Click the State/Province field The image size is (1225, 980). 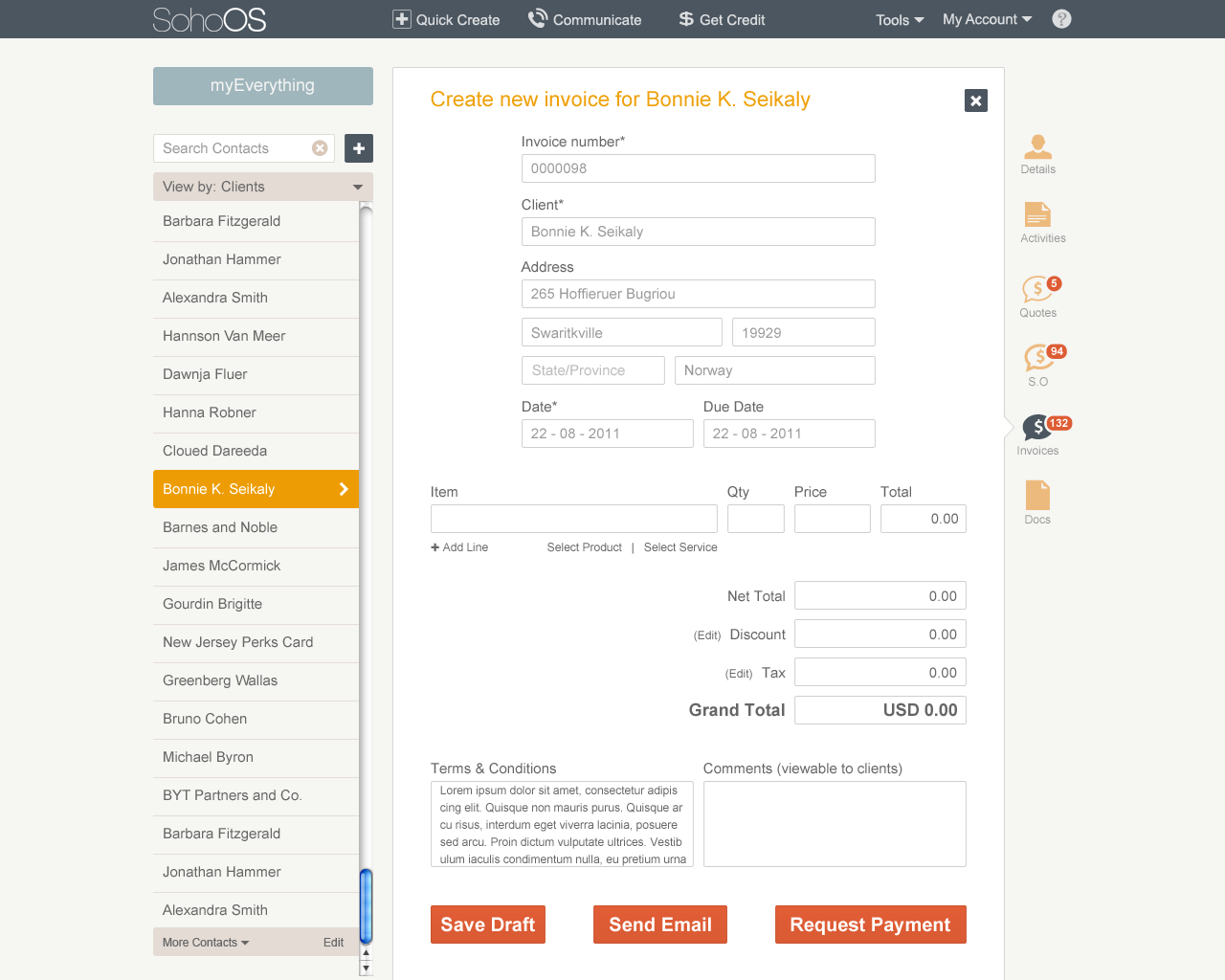click(593, 370)
